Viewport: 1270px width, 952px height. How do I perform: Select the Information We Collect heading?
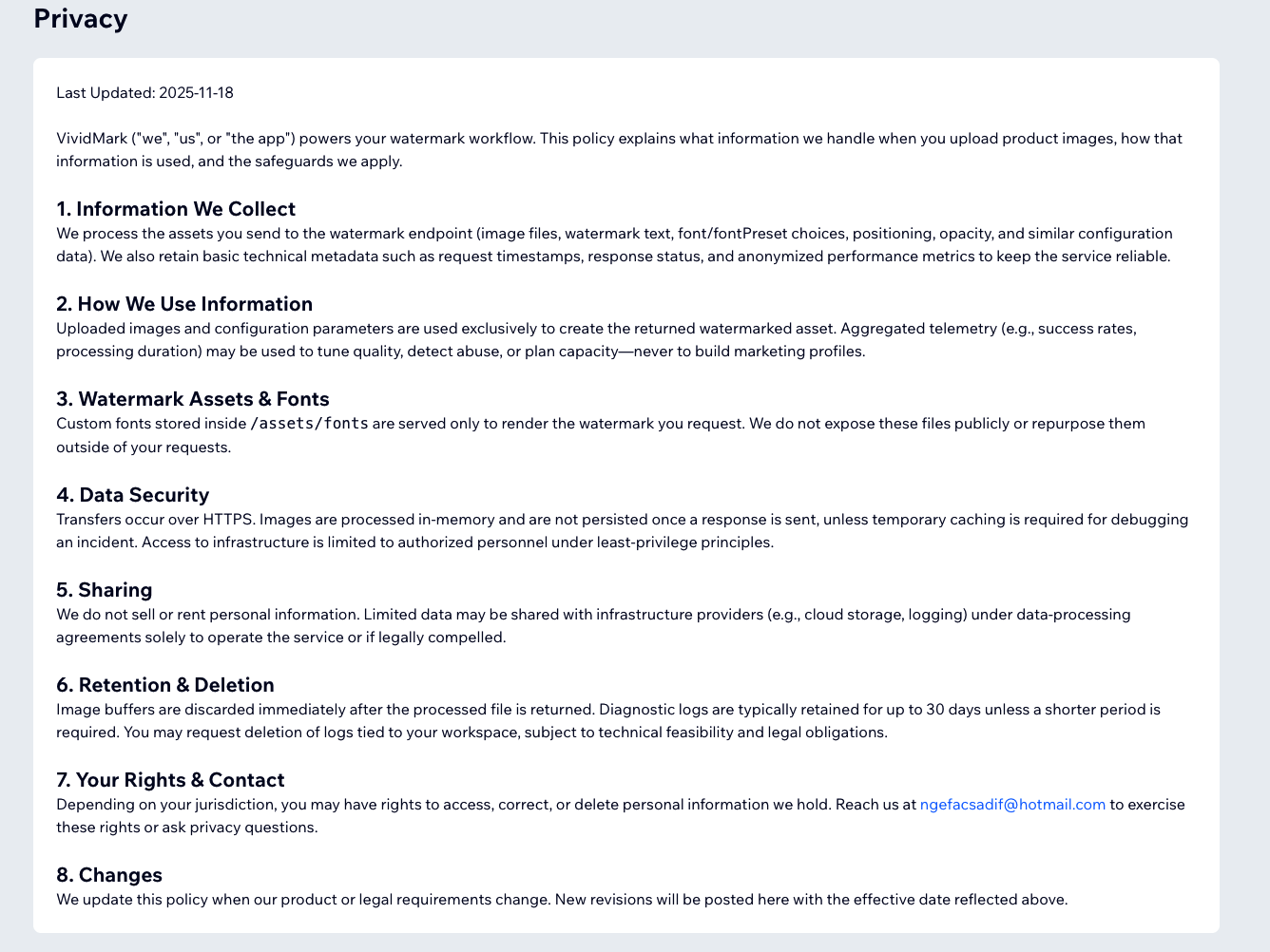[176, 209]
